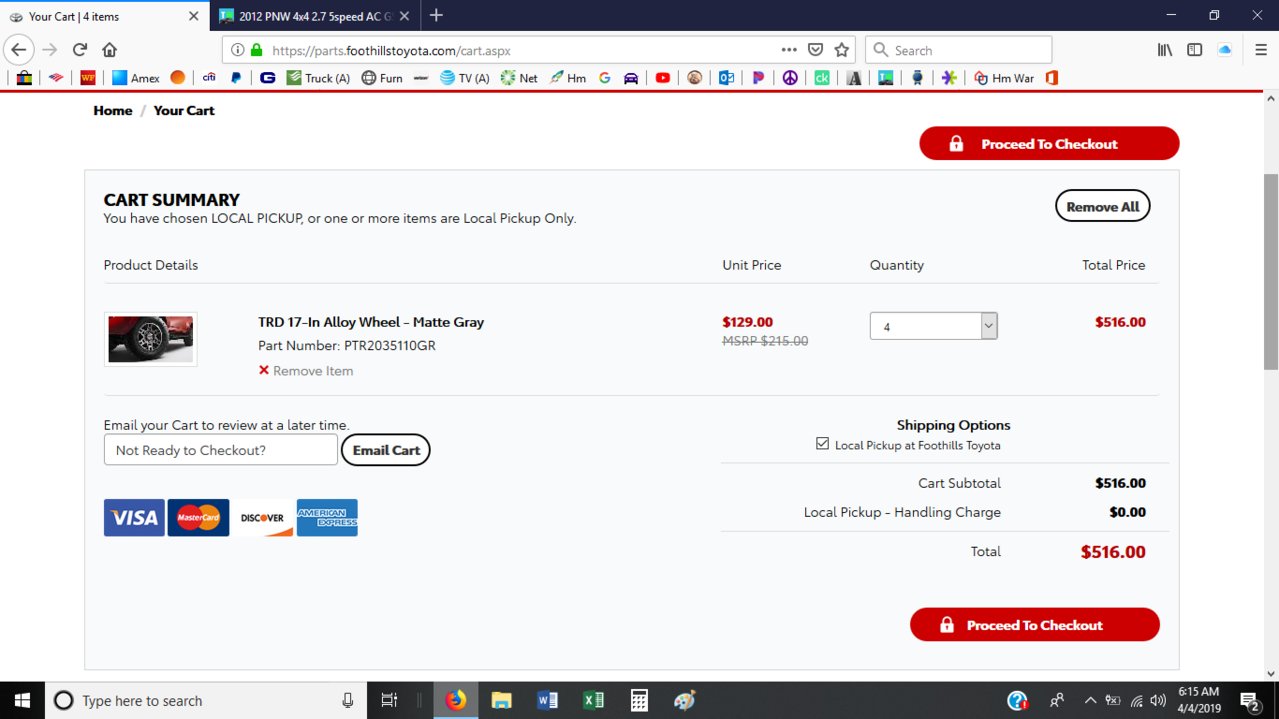Image resolution: width=1279 pixels, height=719 pixels.
Task: Open File Explorer from the taskbar
Action: click(501, 700)
